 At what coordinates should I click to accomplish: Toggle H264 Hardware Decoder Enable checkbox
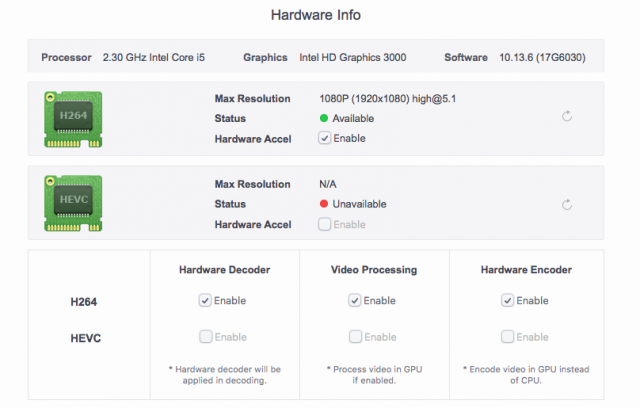pyautogui.click(x=205, y=300)
